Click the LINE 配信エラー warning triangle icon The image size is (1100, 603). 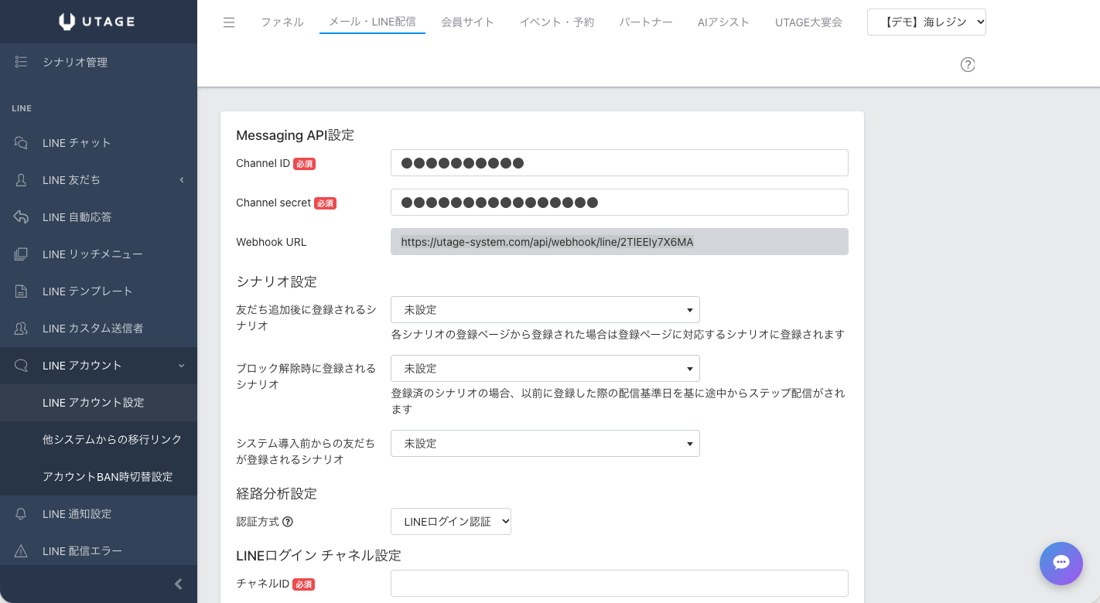[x=21, y=551]
